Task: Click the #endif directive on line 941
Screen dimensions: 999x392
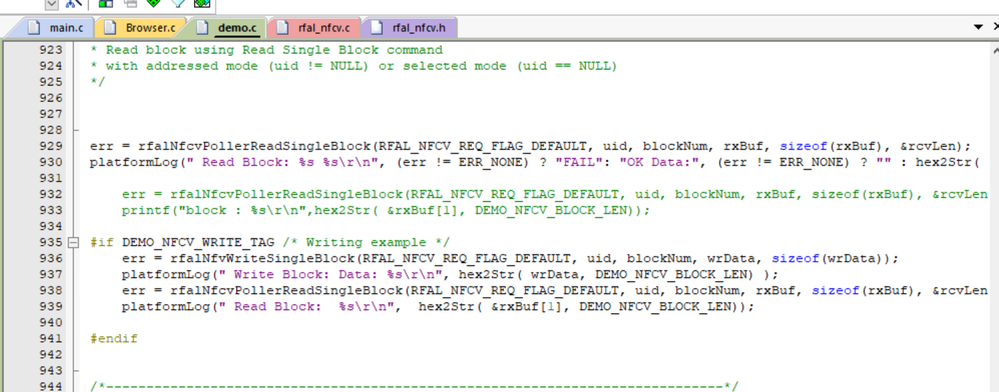Action: coord(114,338)
